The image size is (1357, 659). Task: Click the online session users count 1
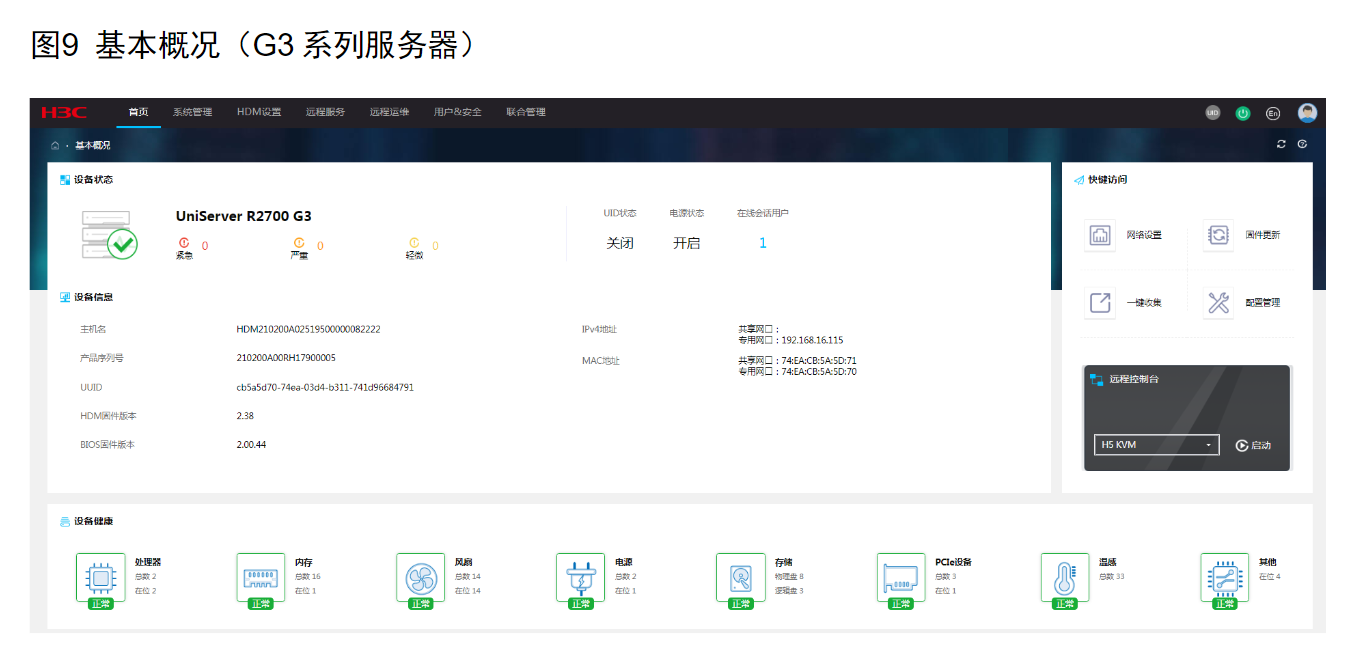pos(763,243)
